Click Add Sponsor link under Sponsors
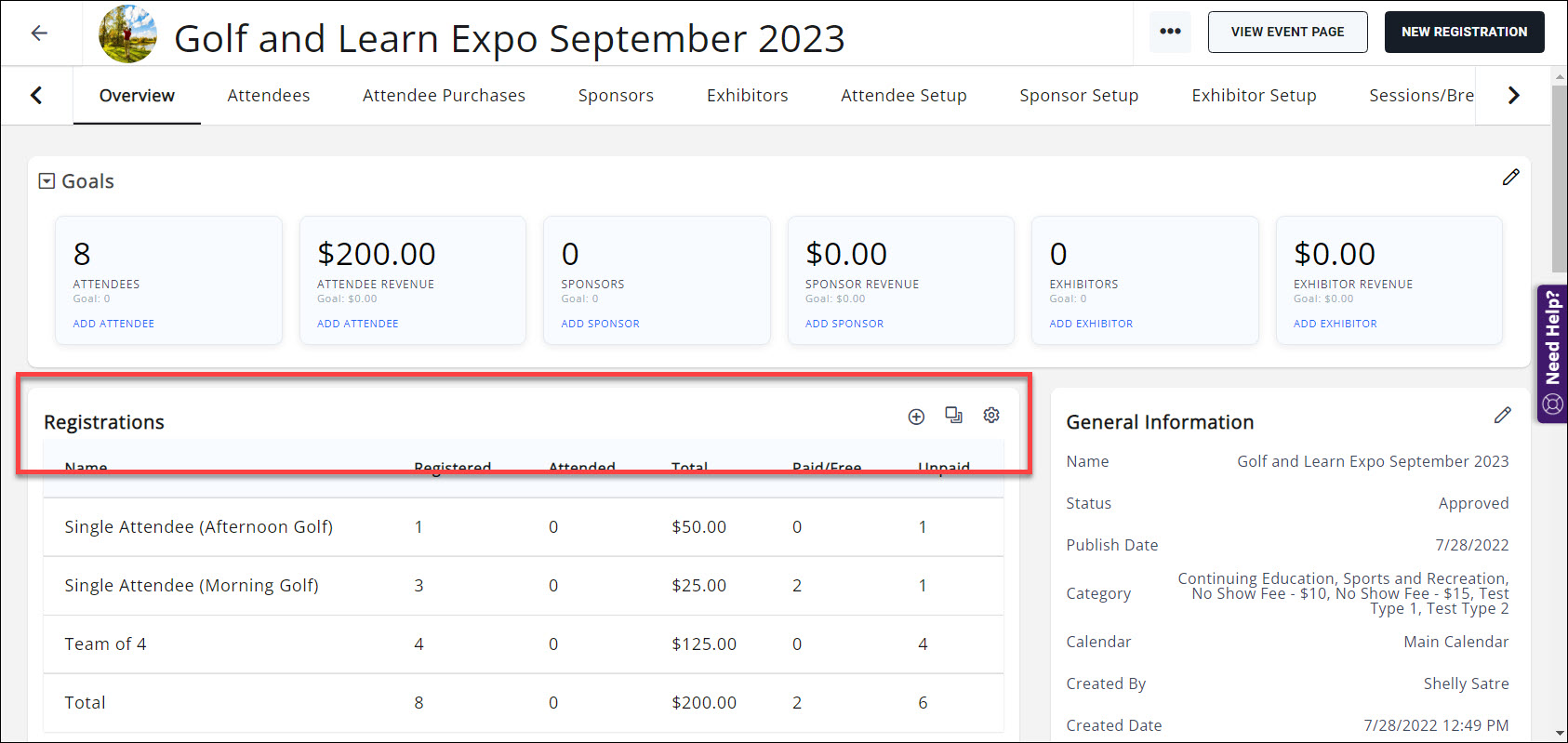The height and width of the screenshot is (743, 1568). click(600, 324)
